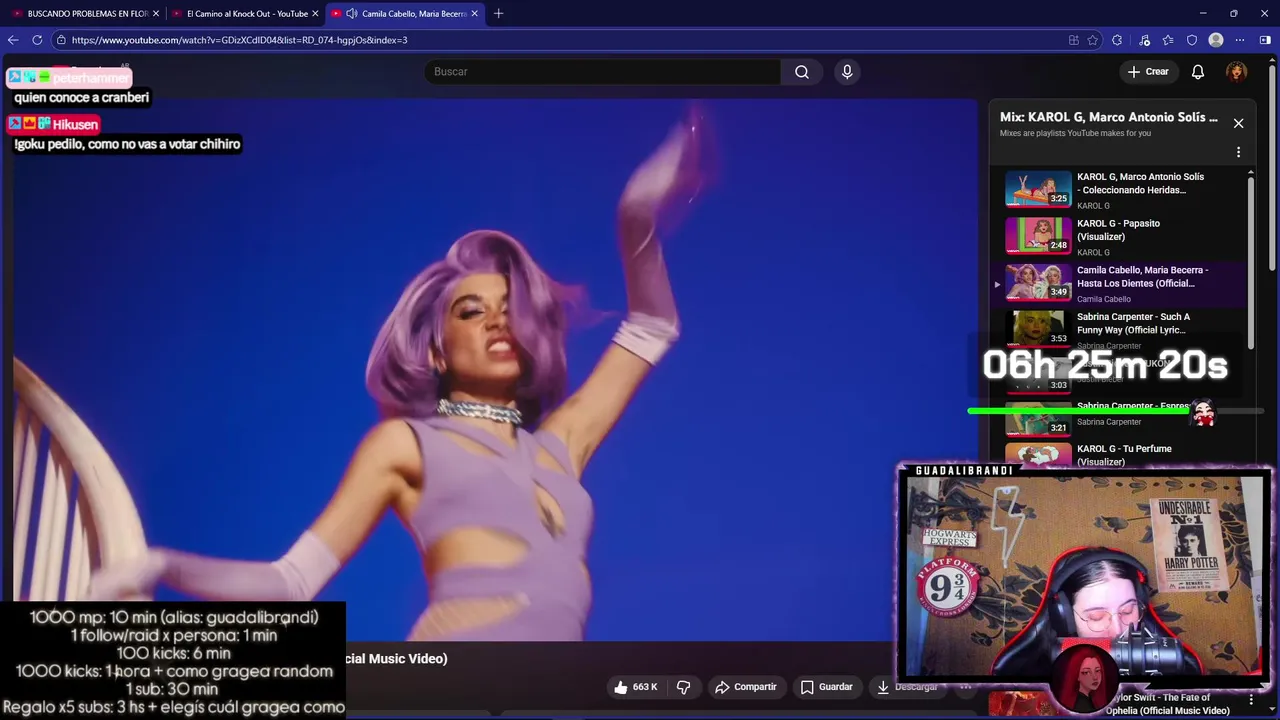Click the Guardar save button
The height and width of the screenshot is (720, 1280).
point(827,687)
